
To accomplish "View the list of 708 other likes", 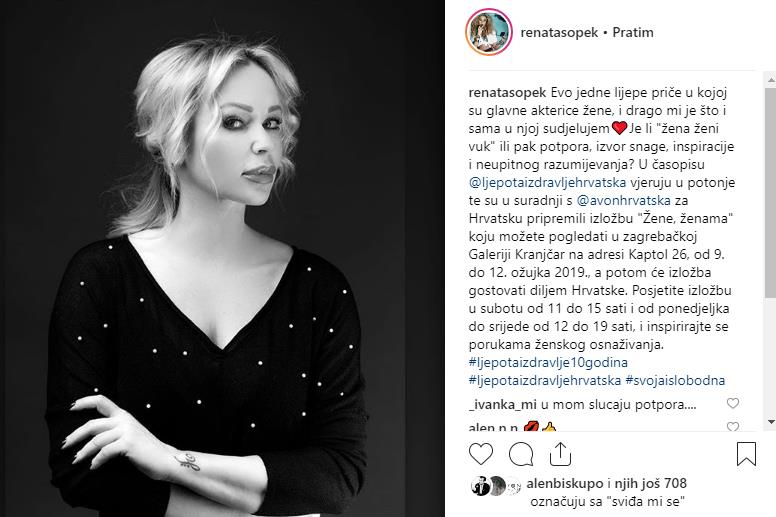I will click(x=650, y=483).
